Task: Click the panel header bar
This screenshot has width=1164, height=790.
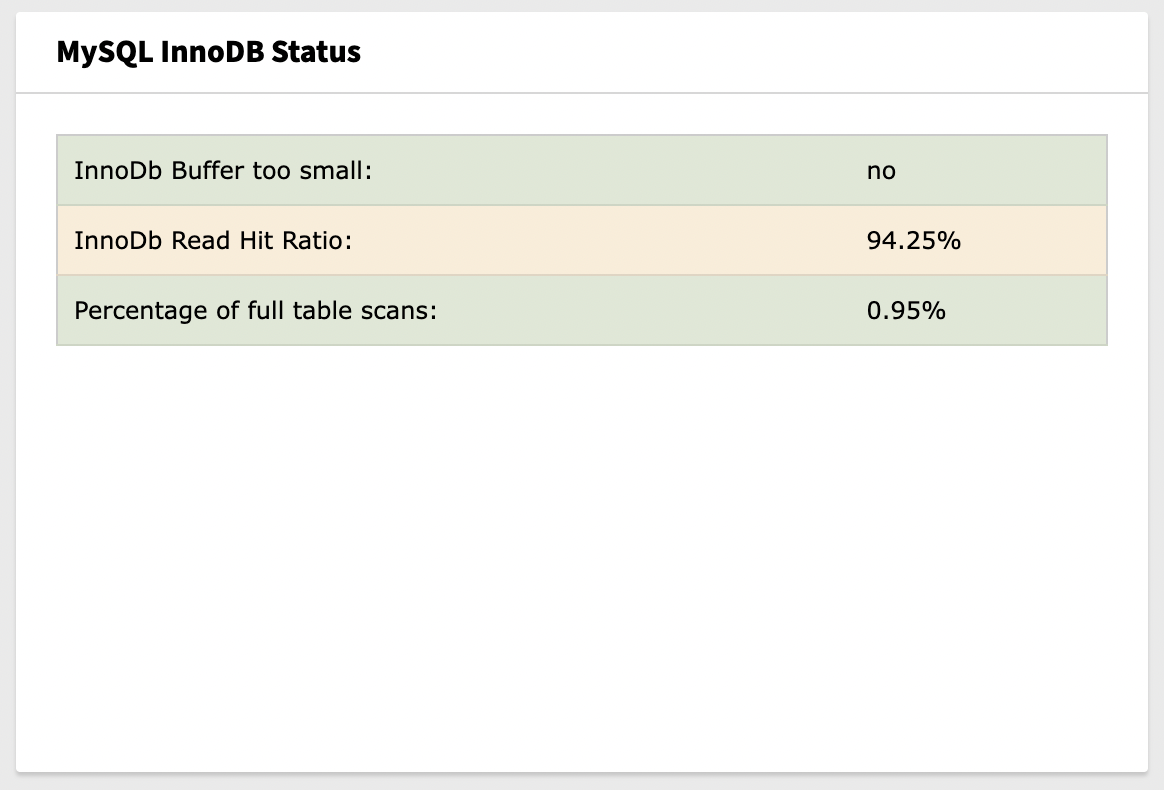Action: tap(582, 52)
